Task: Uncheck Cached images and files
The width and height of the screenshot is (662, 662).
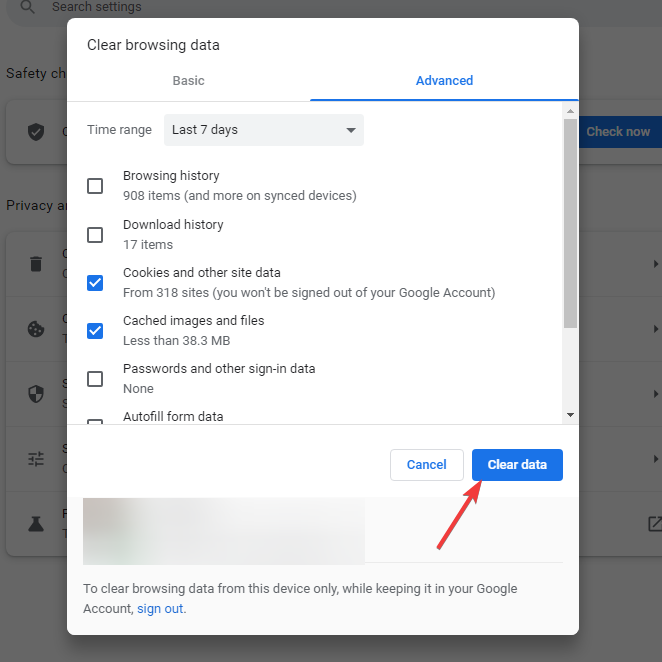Action: (95, 331)
